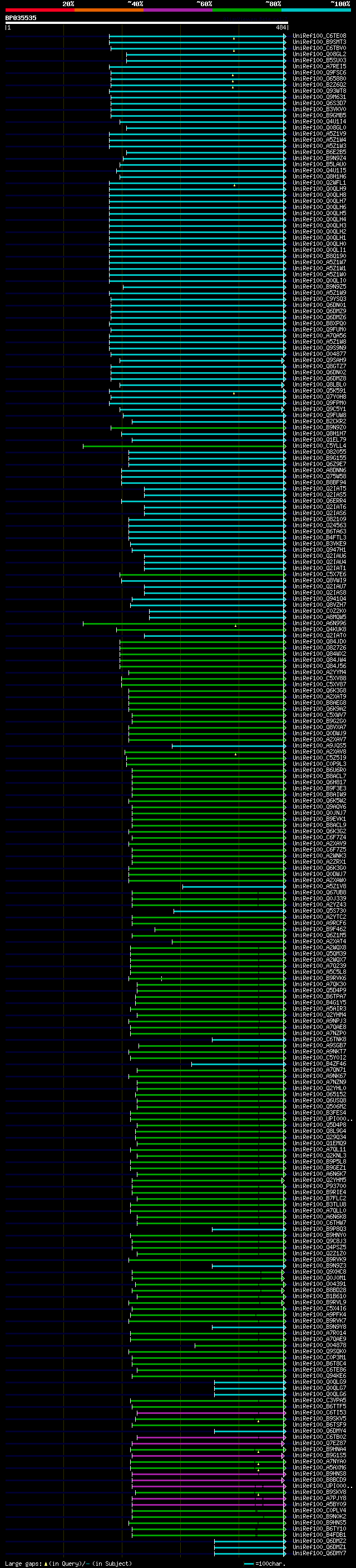356x1568 pixels.
Task: Select the UniRef100_C3VPA5 label
Action: pos(319,1400)
